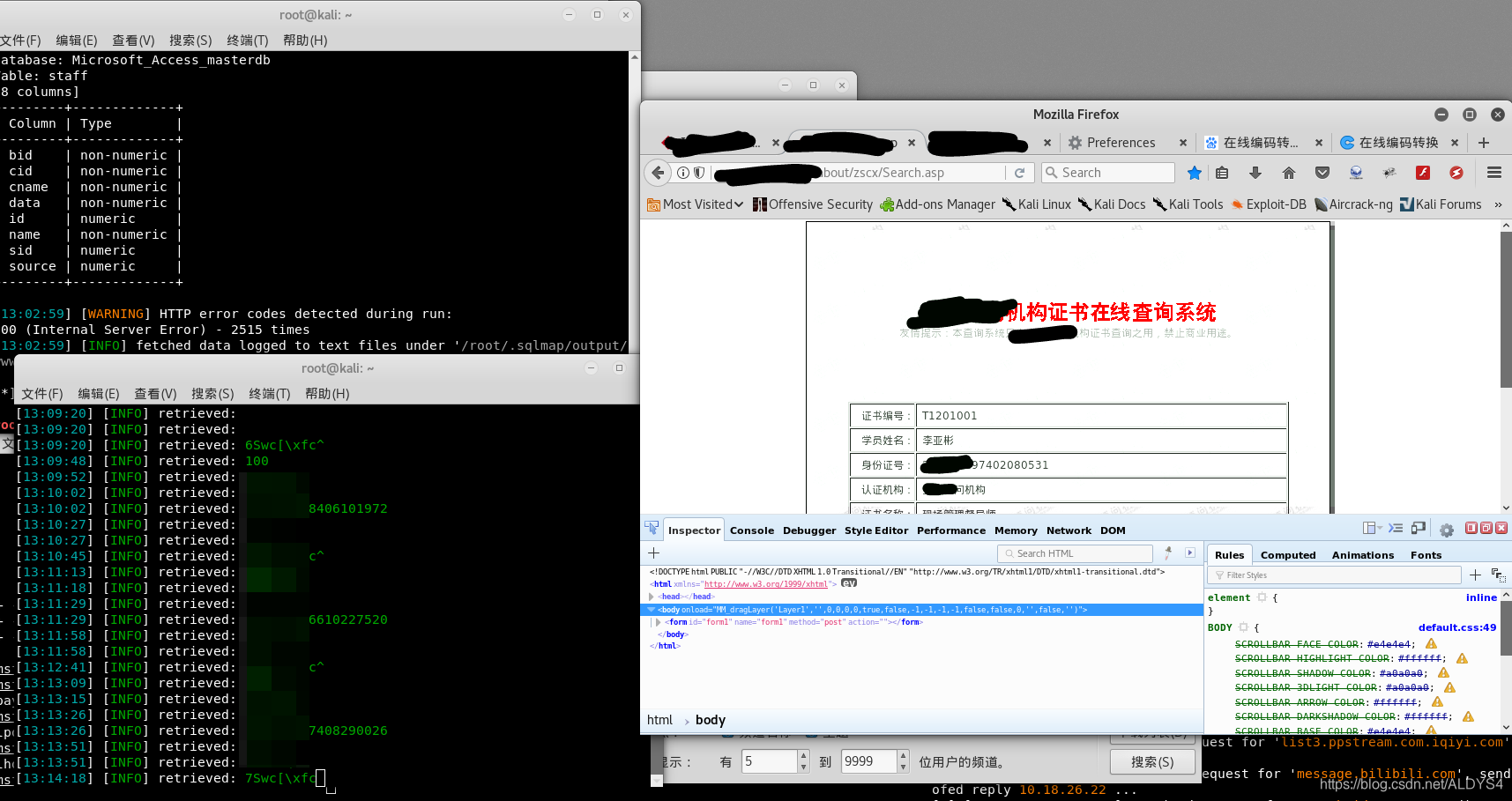Screen dimensions: 1512x801
Task: Open the Firefox hamburger menu
Action: click(x=1494, y=173)
